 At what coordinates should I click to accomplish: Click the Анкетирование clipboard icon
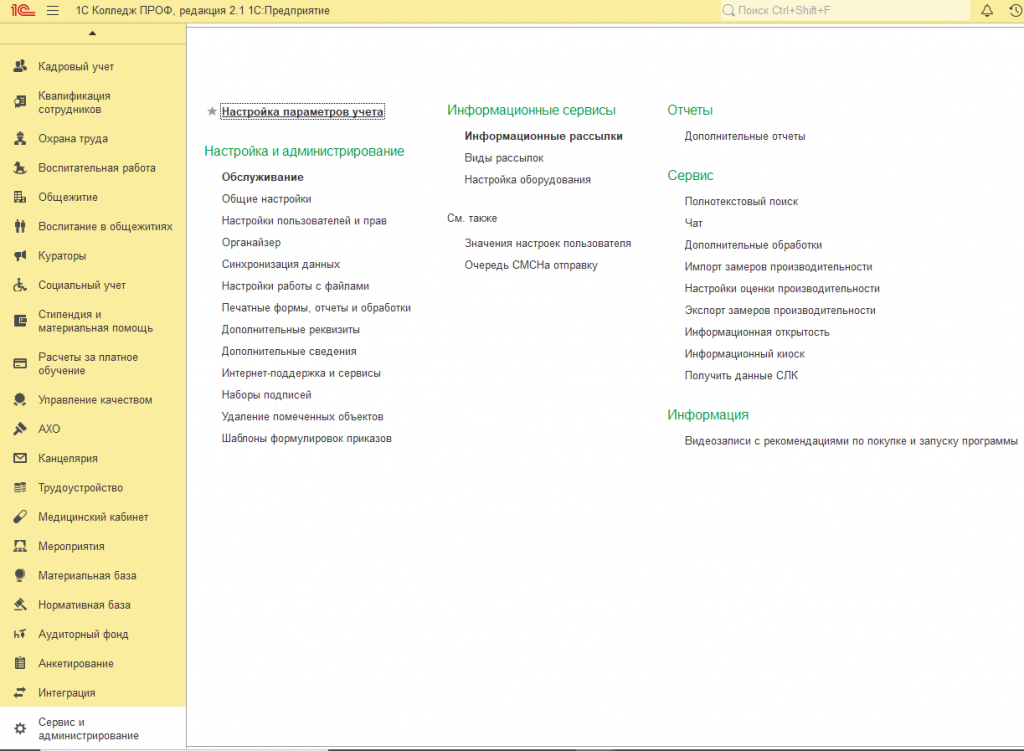pos(20,663)
